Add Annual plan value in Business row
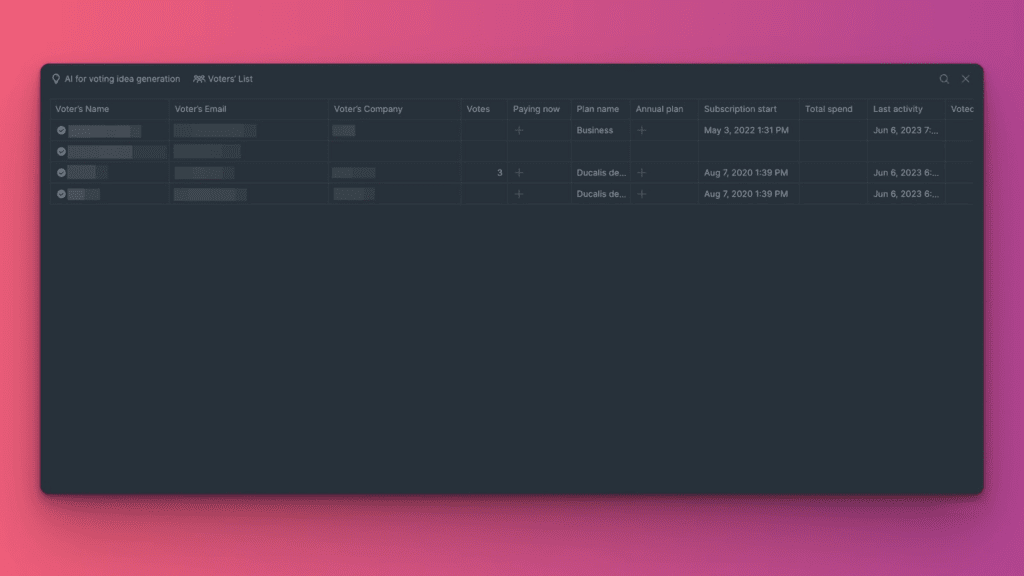The height and width of the screenshot is (576, 1024). 642,131
